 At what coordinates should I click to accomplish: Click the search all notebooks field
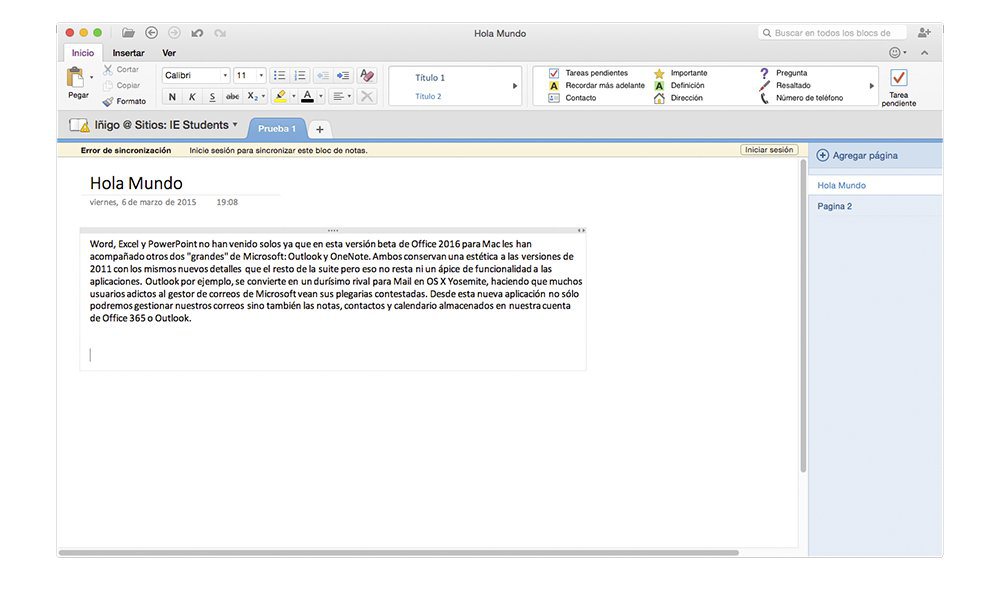832,33
